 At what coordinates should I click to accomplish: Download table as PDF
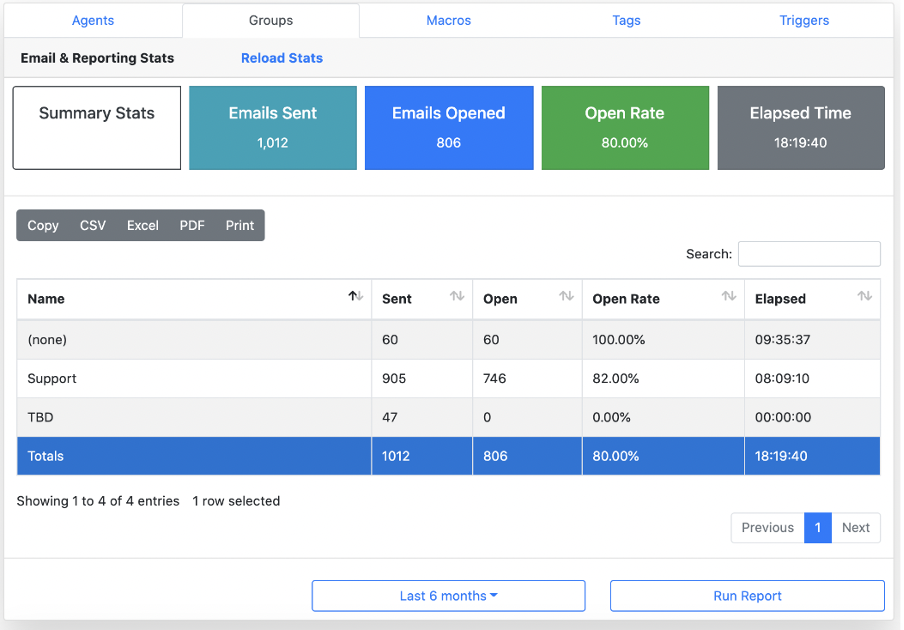click(x=192, y=225)
